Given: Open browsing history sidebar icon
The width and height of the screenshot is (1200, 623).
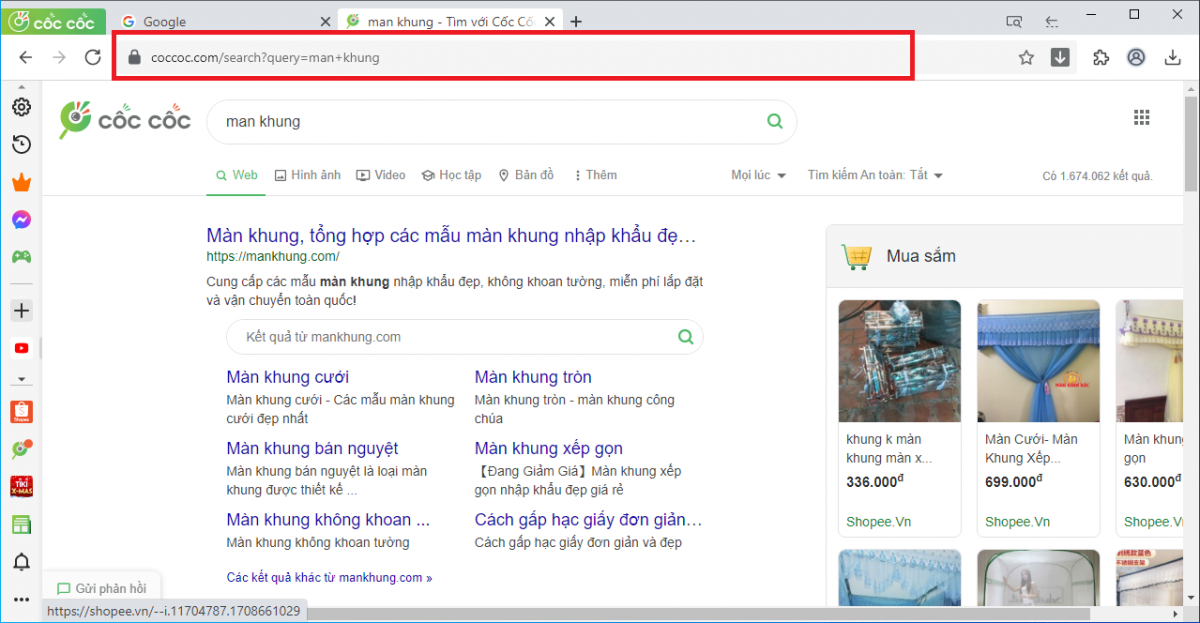Looking at the screenshot, I should pos(21,145).
